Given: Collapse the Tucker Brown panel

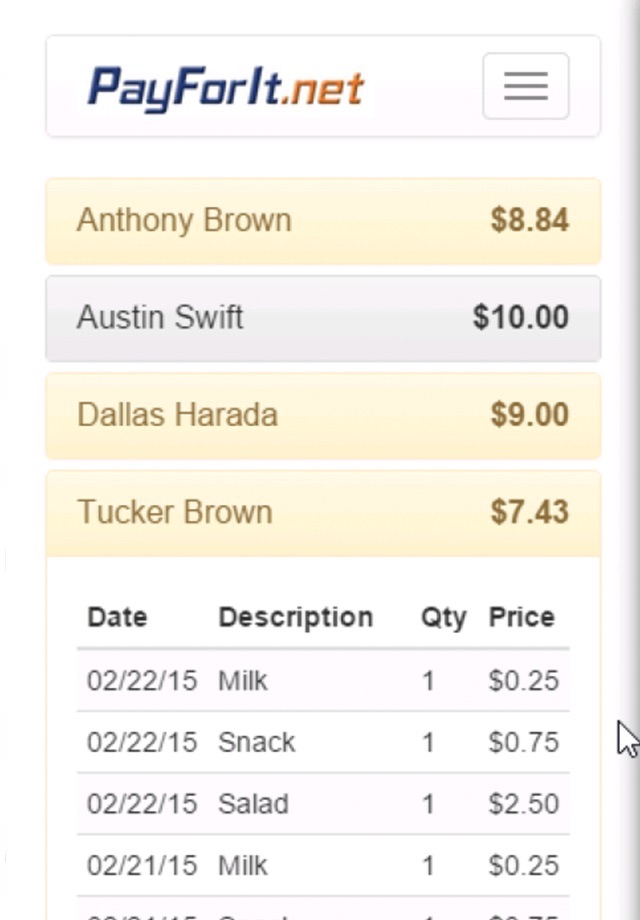Looking at the screenshot, I should 175,512.
